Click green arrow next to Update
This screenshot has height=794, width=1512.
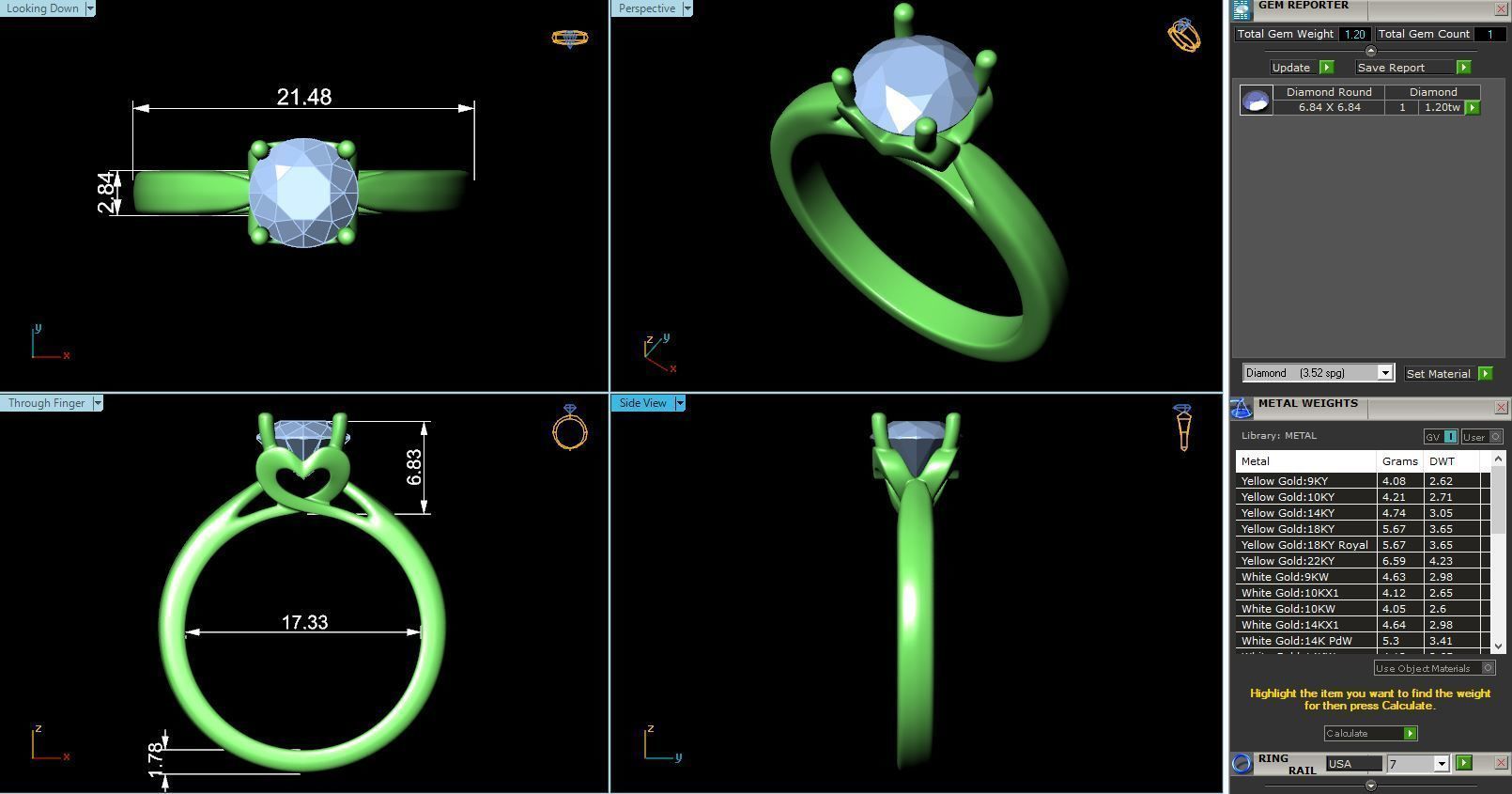coord(1326,68)
